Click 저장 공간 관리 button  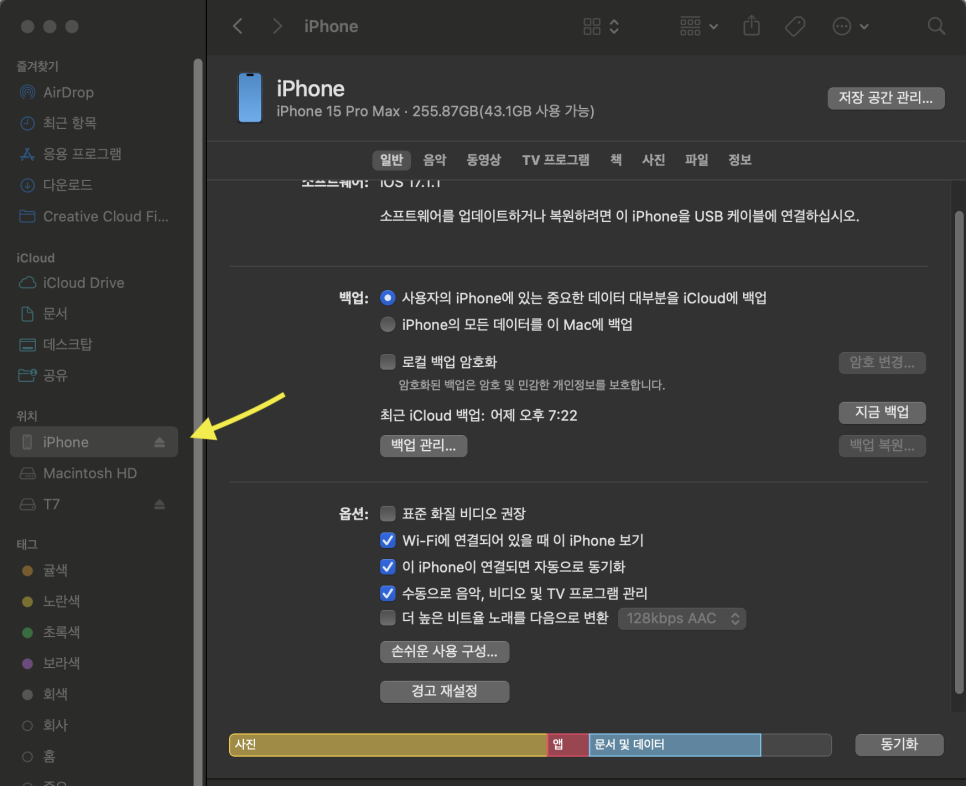(x=885, y=98)
